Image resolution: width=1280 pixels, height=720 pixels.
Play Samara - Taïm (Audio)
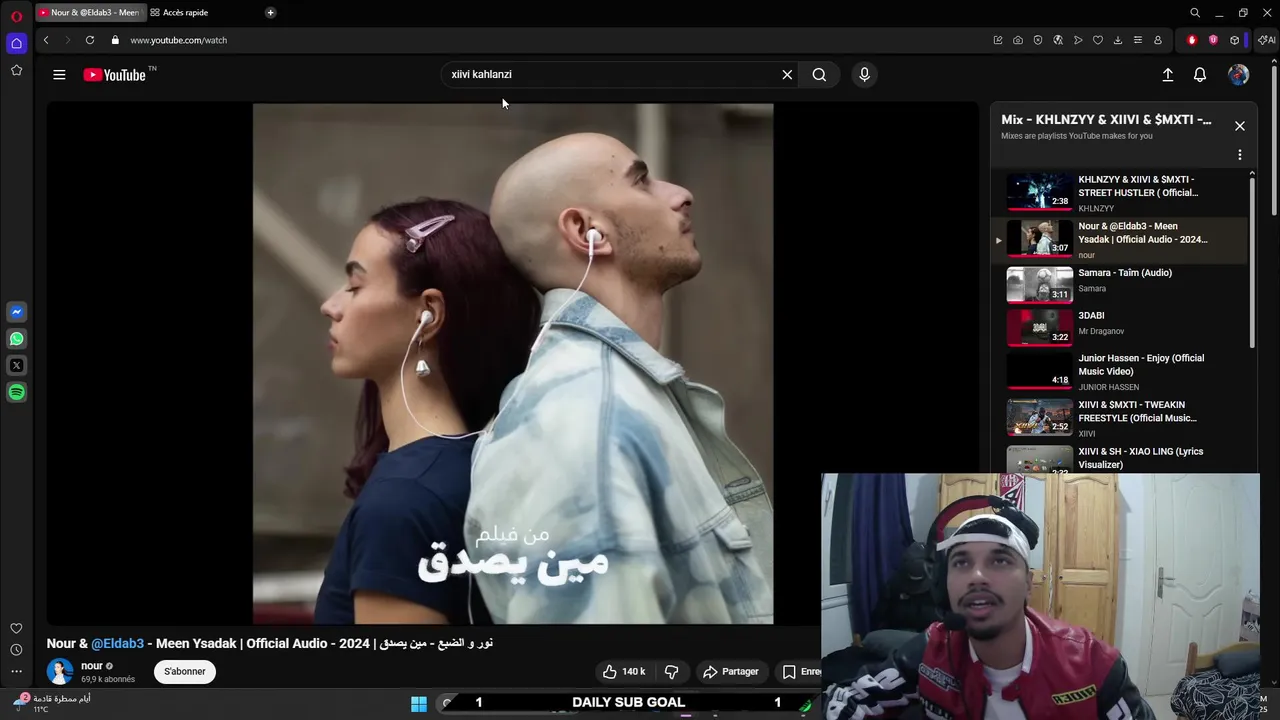pyautogui.click(x=1119, y=285)
